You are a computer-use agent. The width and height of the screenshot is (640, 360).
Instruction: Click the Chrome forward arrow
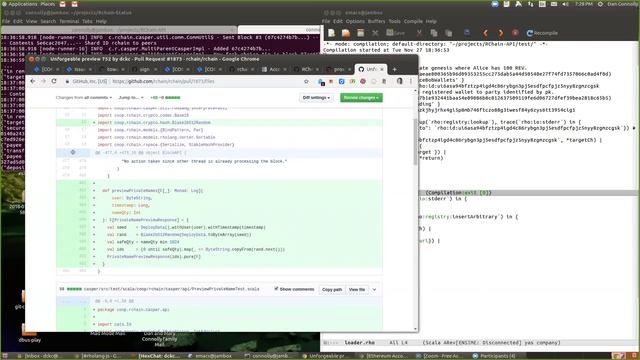43,81
